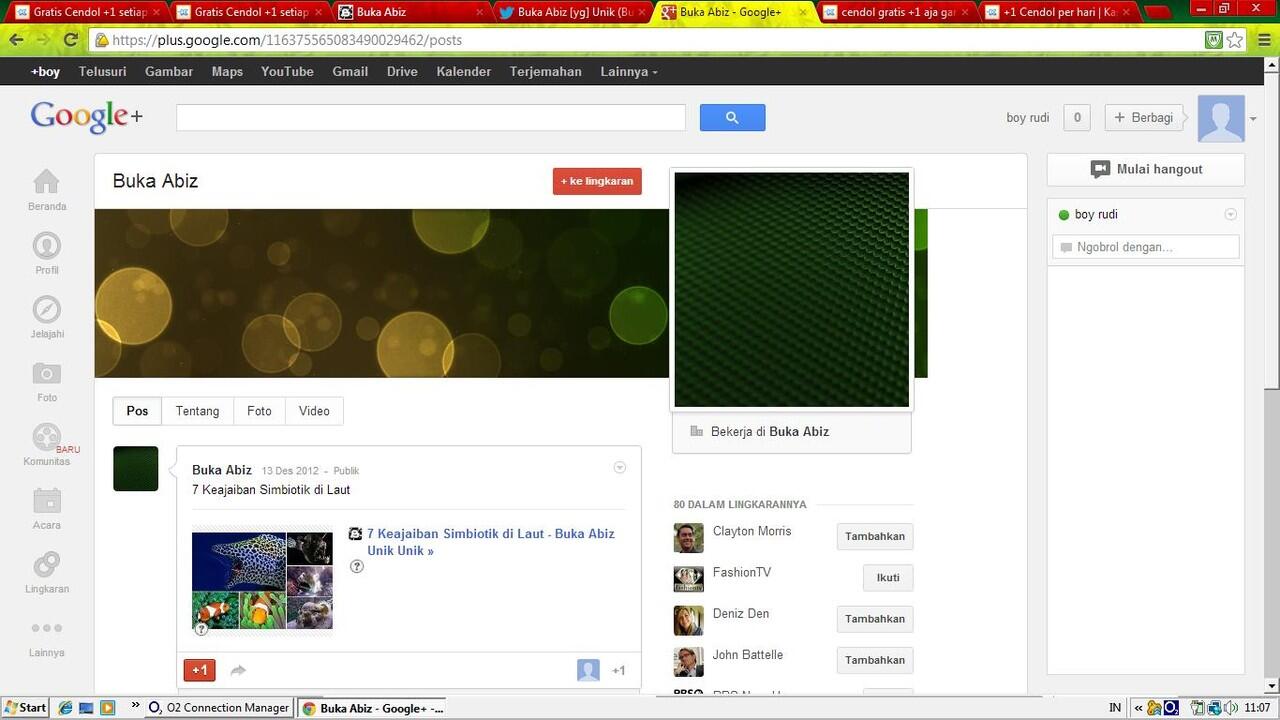Click John Battelle profile picture
This screenshot has height=720, width=1280.
[x=688, y=661]
